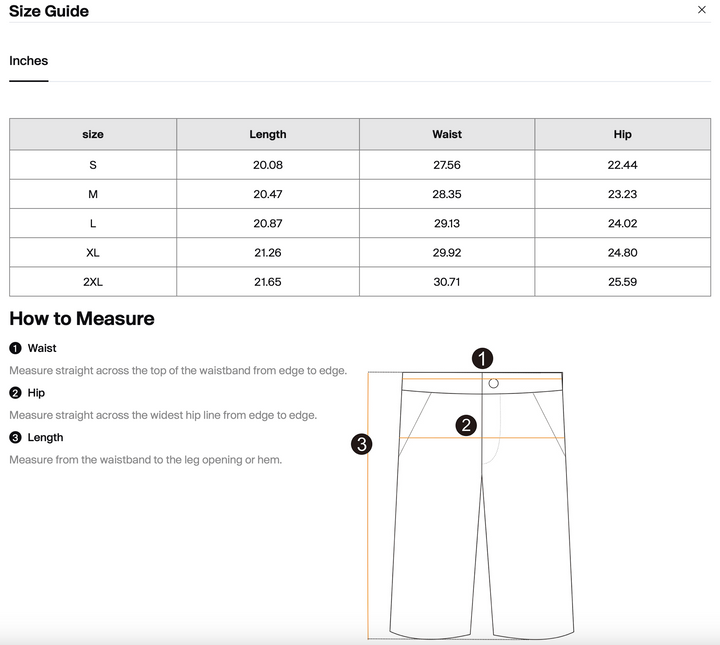This screenshot has width=720, height=645.
Task: Close the Size Guide dialog
Action: coord(702,10)
